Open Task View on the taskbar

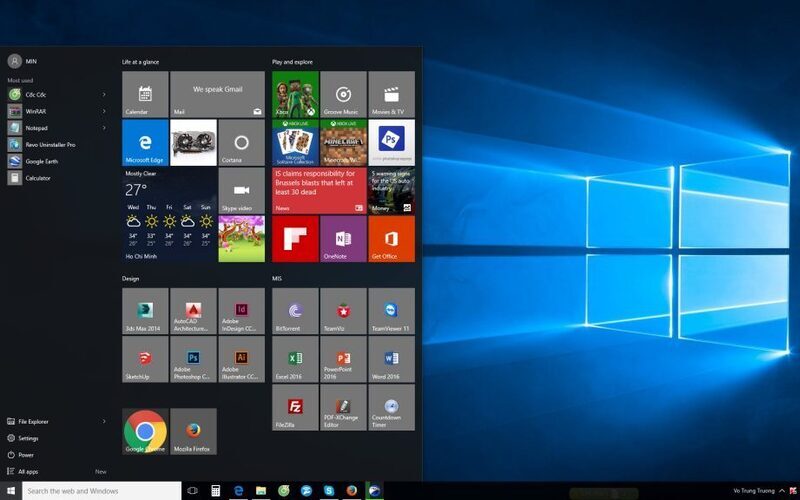[192, 491]
